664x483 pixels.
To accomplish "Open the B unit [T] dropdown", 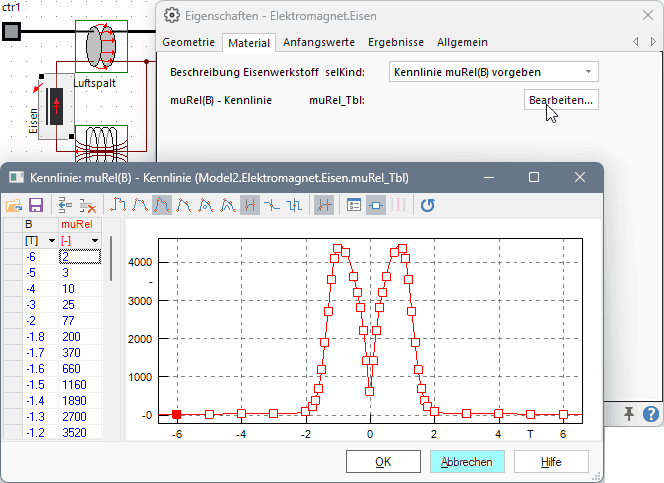I will (x=52, y=241).
